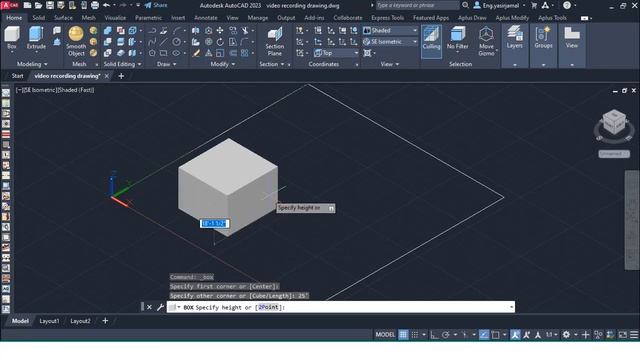
Task: Select the Box modeling tool
Action: click(12, 38)
